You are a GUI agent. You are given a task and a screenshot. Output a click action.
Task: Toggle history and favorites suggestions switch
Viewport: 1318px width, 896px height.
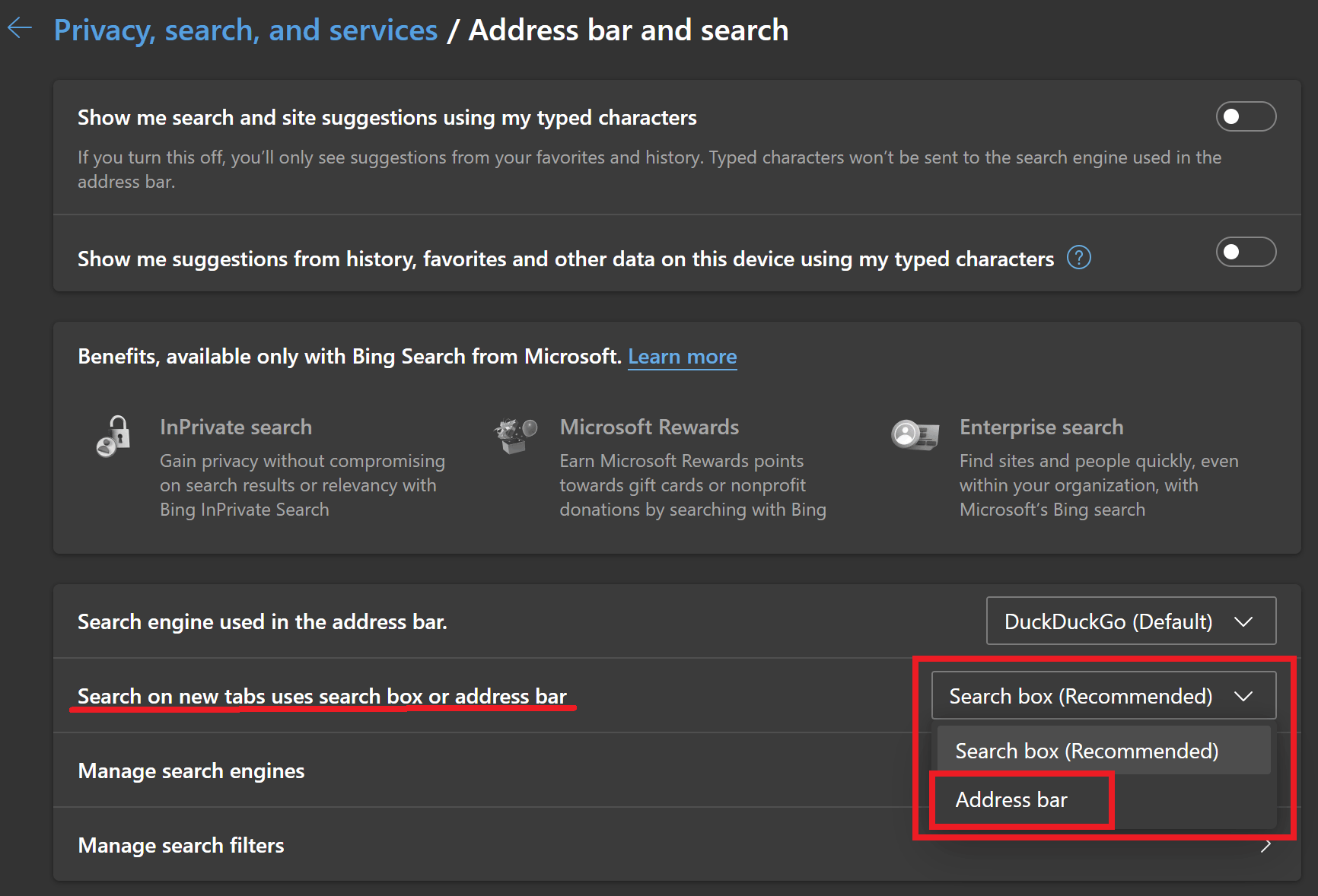[x=1246, y=252]
